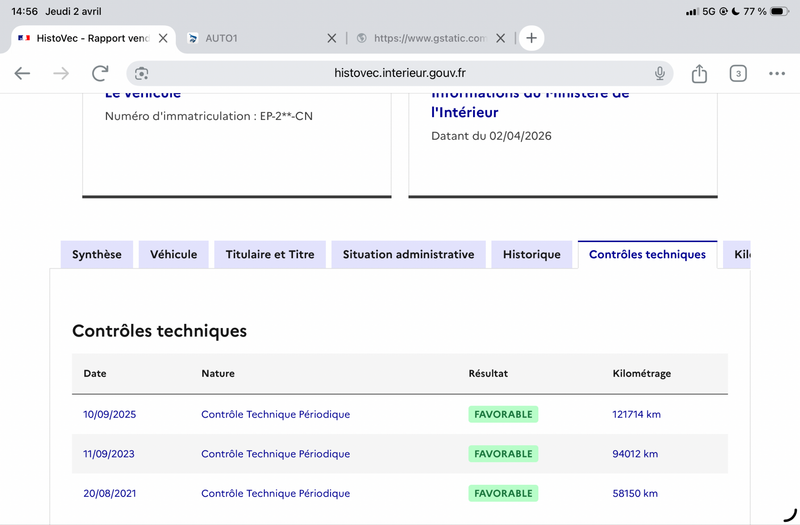This screenshot has height=525, width=800.
Task: Tap the microphone icon in address bar
Action: pos(660,73)
